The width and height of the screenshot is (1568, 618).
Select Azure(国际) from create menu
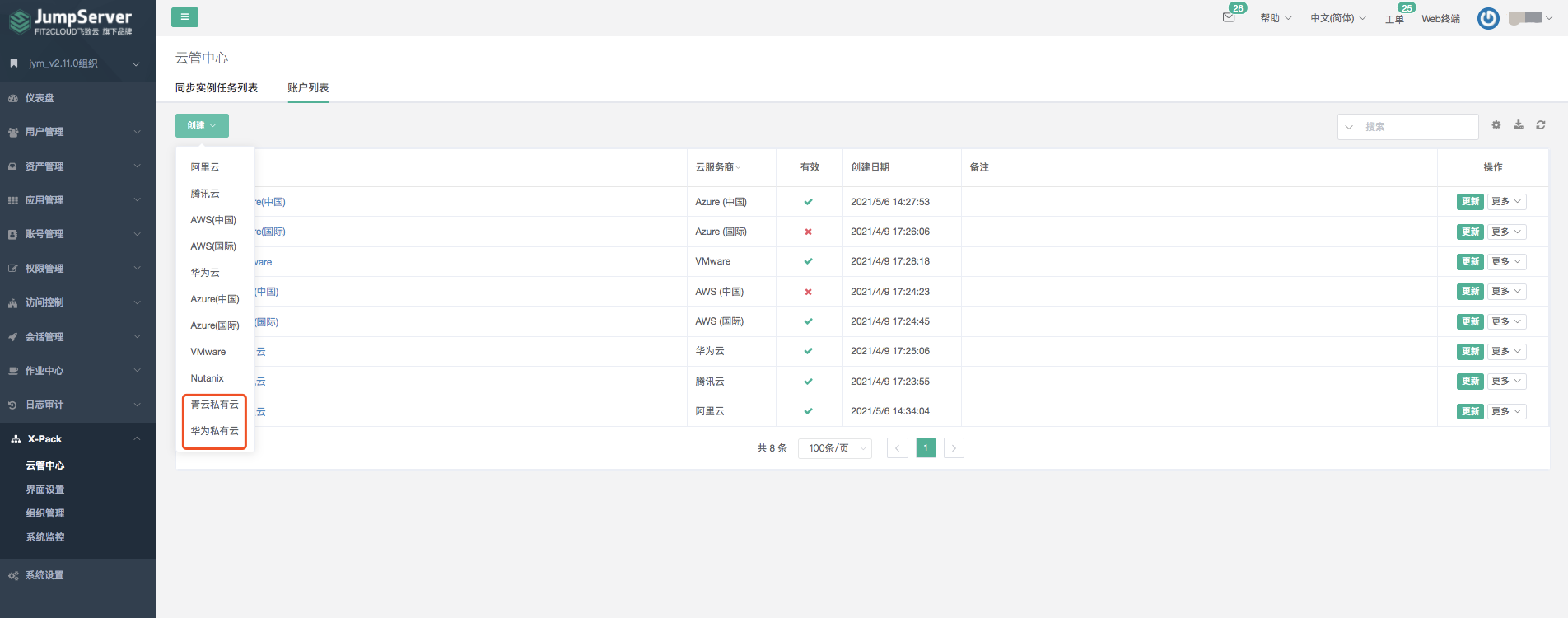click(215, 325)
